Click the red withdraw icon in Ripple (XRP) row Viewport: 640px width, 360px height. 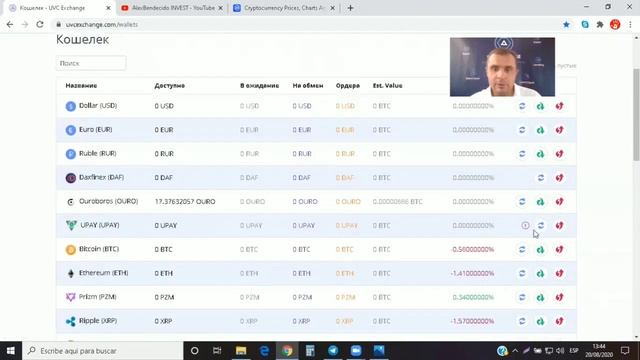point(560,321)
